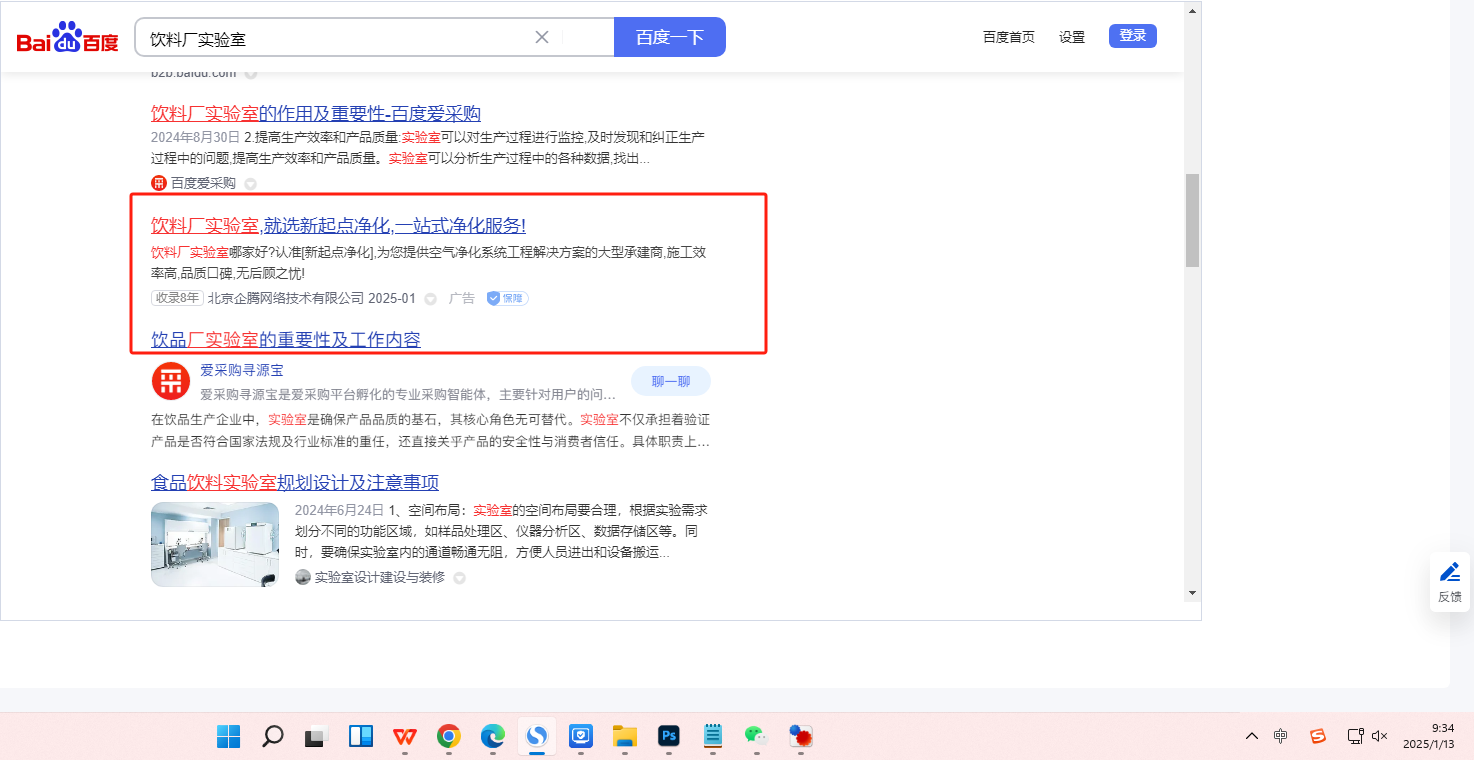This screenshot has height=760, width=1474.
Task: Expand dropdown arrow beside 实验室设计建设与装修 source
Action: (x=459, y=578)
